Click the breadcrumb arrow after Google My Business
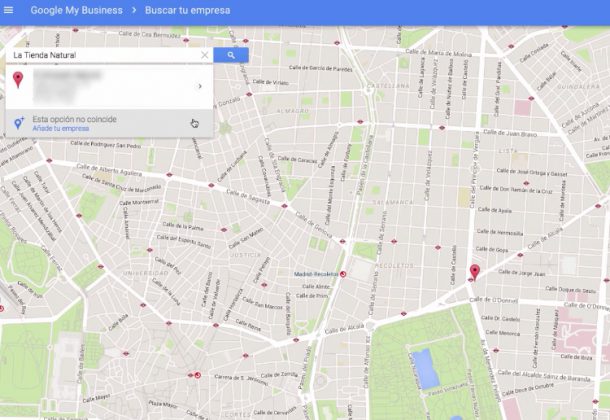 [134, 11]
